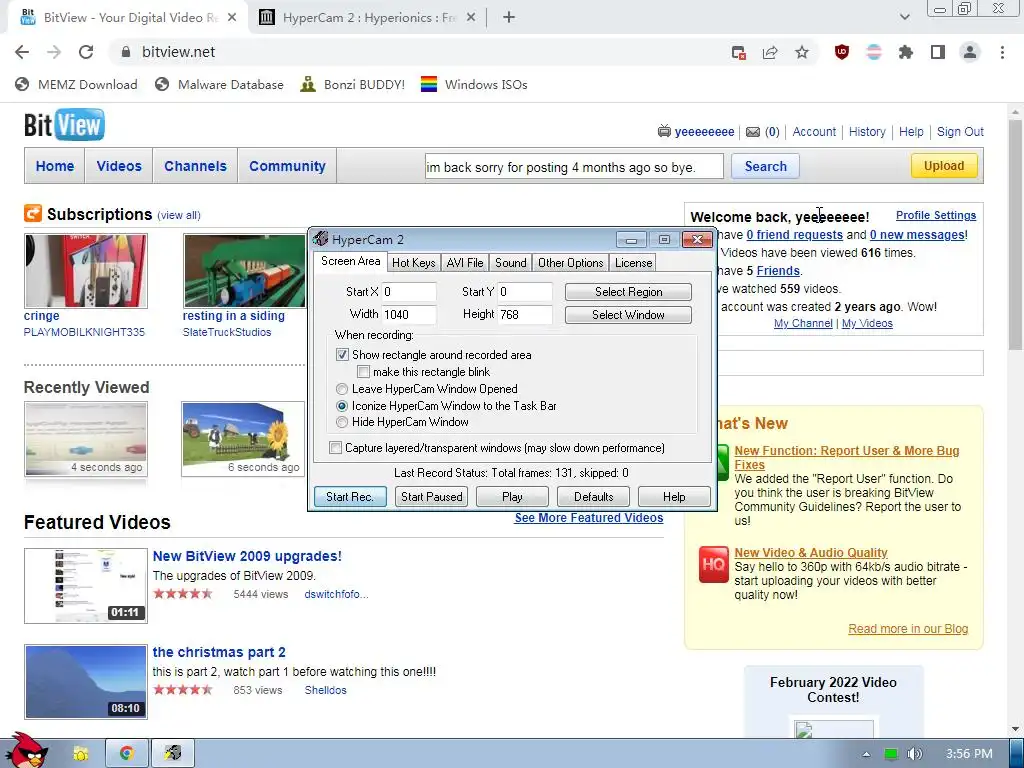Viewport: 1024px width, 768px height.
Task: Click the Start Paused button
Action: tap(432, 497)
